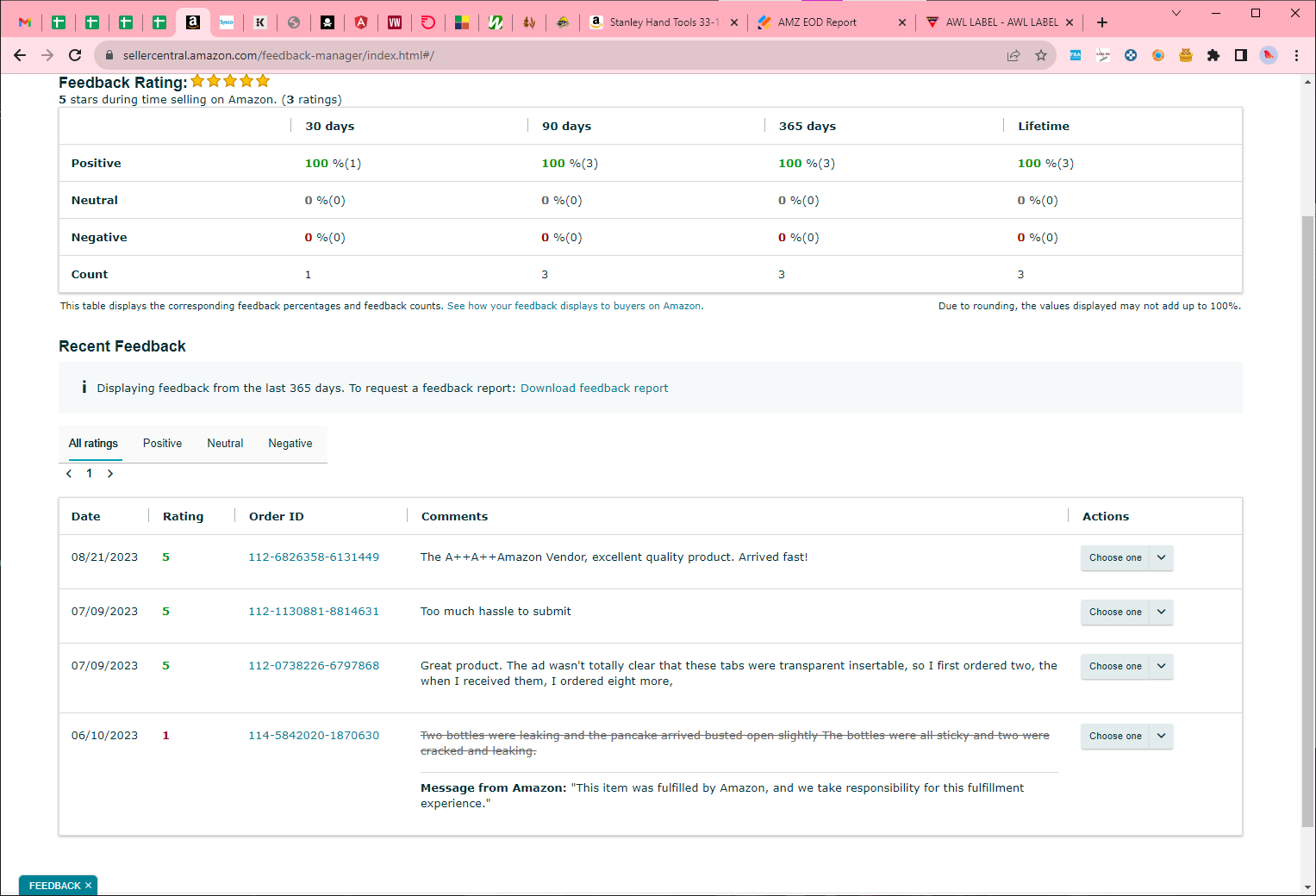Open the green slash-N icon tab

tap(496, 22)
